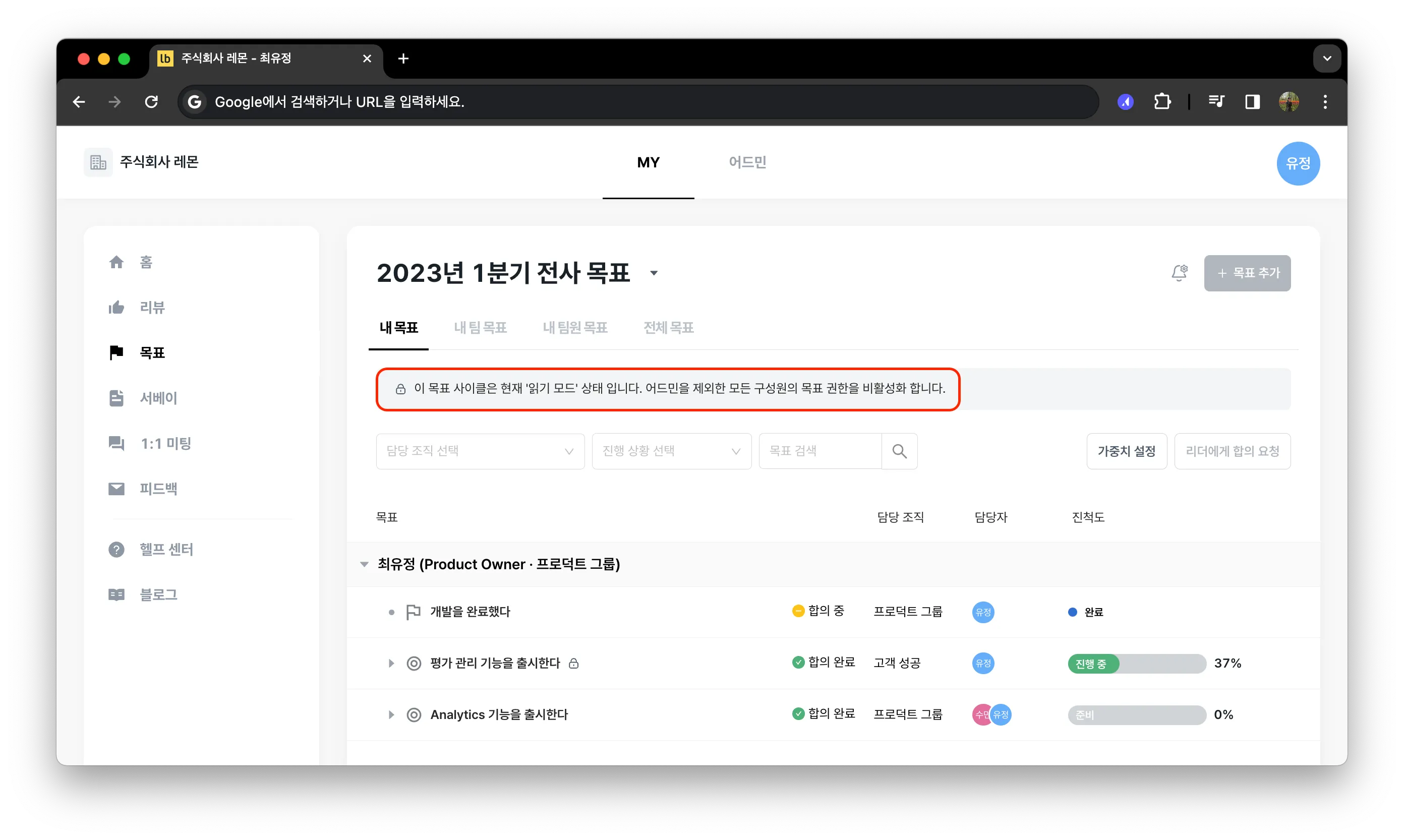Open the 담당 조직 선택 dropdown
1404x840 pixels.
[480, 451]
